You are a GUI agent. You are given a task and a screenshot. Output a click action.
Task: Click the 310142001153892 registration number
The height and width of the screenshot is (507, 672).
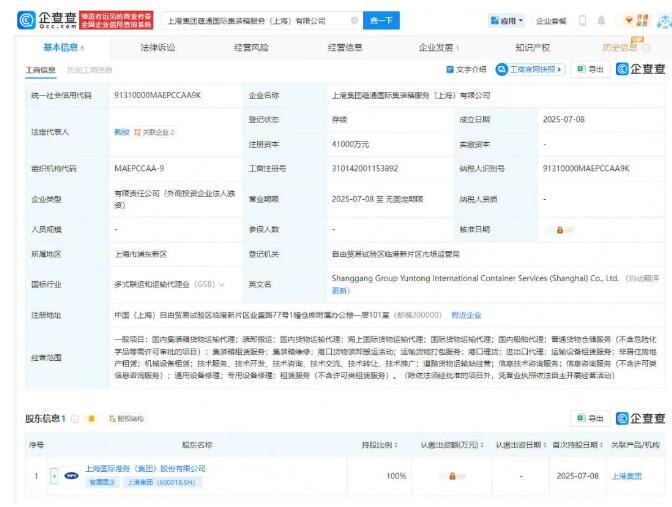[x=365, y=168]
